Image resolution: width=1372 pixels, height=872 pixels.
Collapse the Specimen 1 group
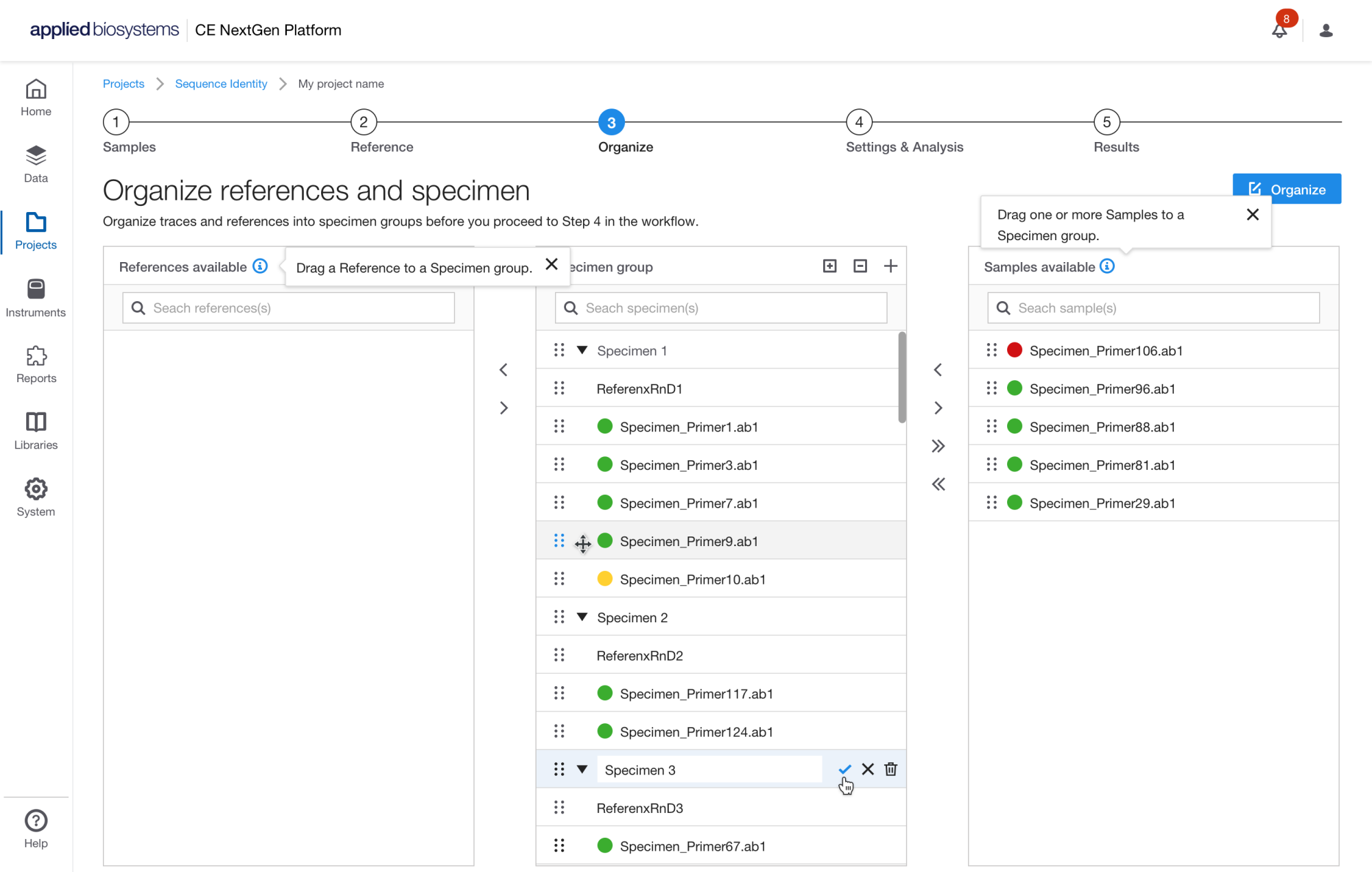(x=582, y=351)
